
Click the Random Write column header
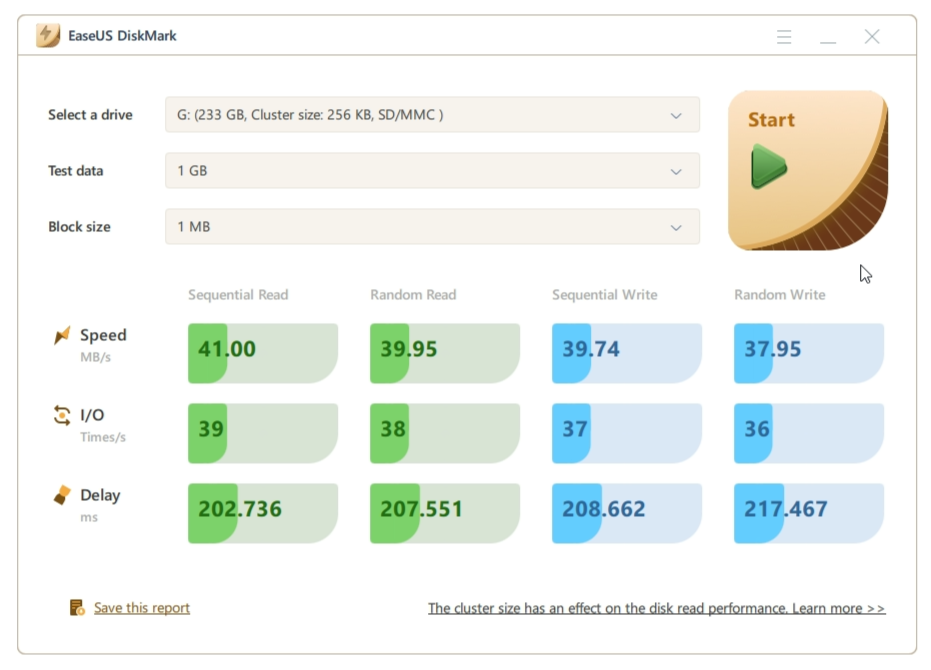[780, 295]
